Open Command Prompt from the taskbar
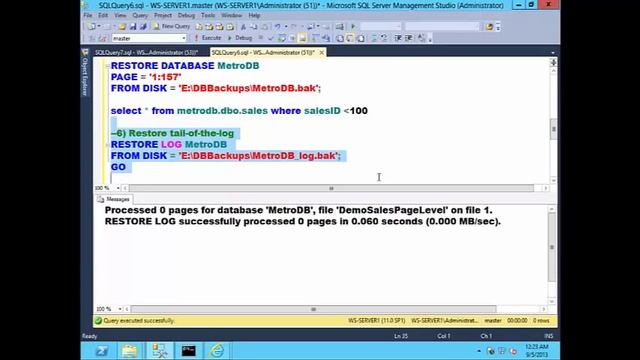 pyautogui.click(x=189, y=351)
